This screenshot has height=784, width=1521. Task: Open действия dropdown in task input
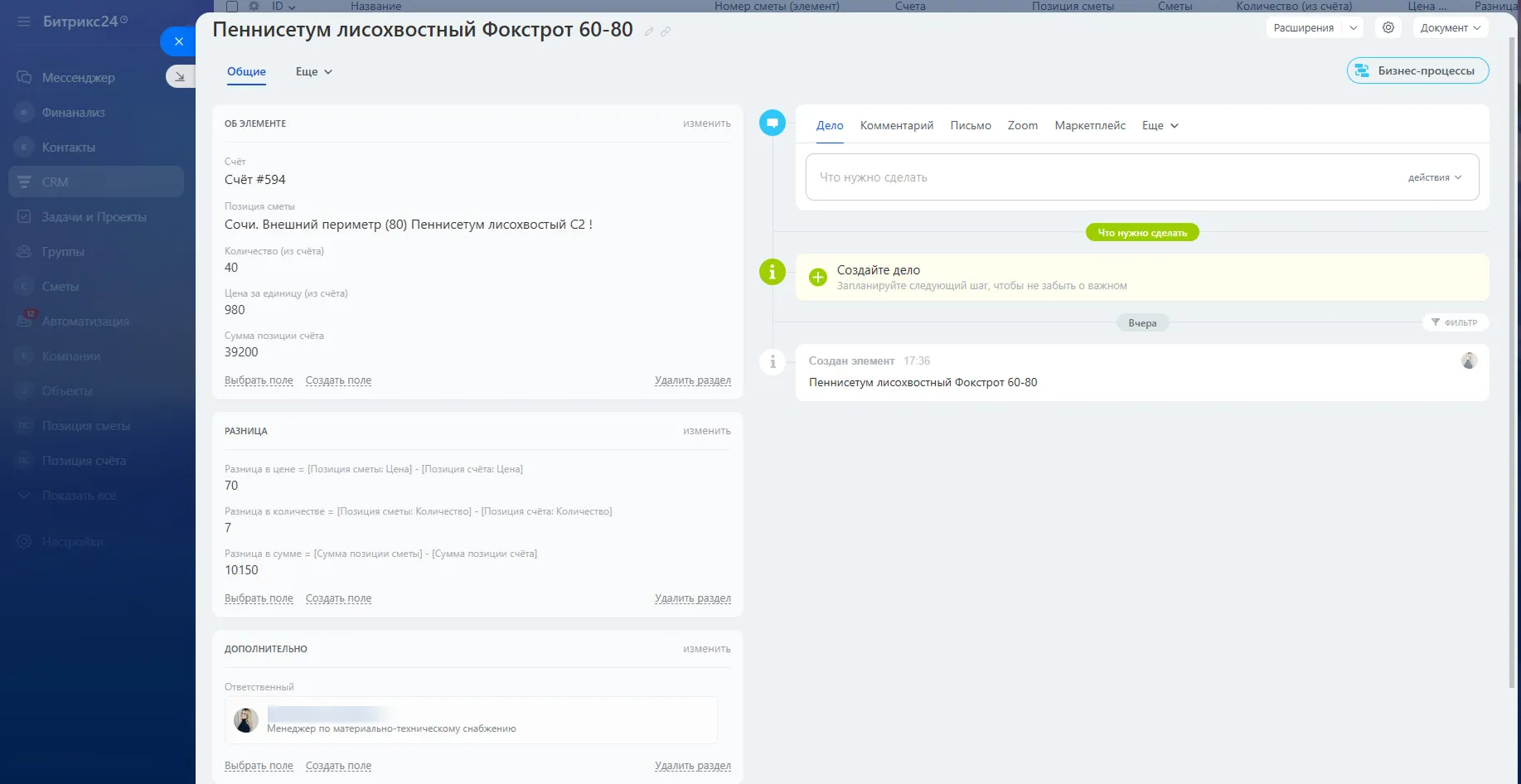point(1434,177)
